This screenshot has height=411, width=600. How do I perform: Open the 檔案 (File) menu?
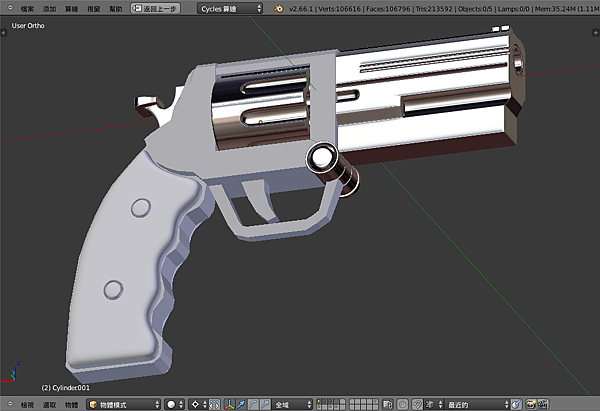point(27,8)
